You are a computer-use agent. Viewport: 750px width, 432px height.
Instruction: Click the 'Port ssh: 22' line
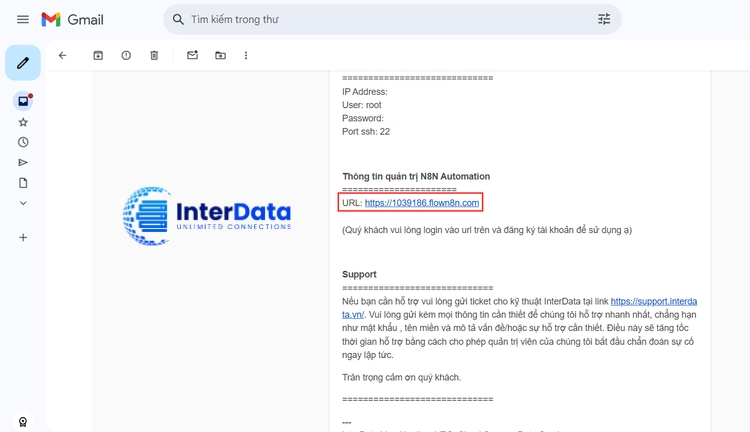click(x=366, y=132)
